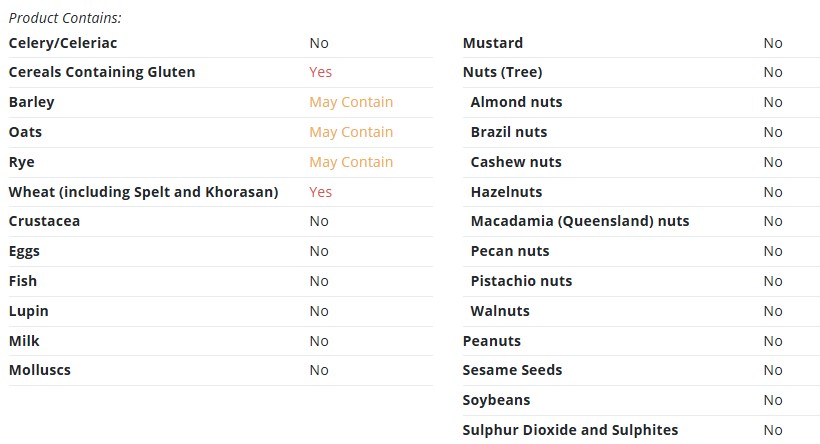
Task: Click the No value beside Peanuts
Action: click(773, 341)
